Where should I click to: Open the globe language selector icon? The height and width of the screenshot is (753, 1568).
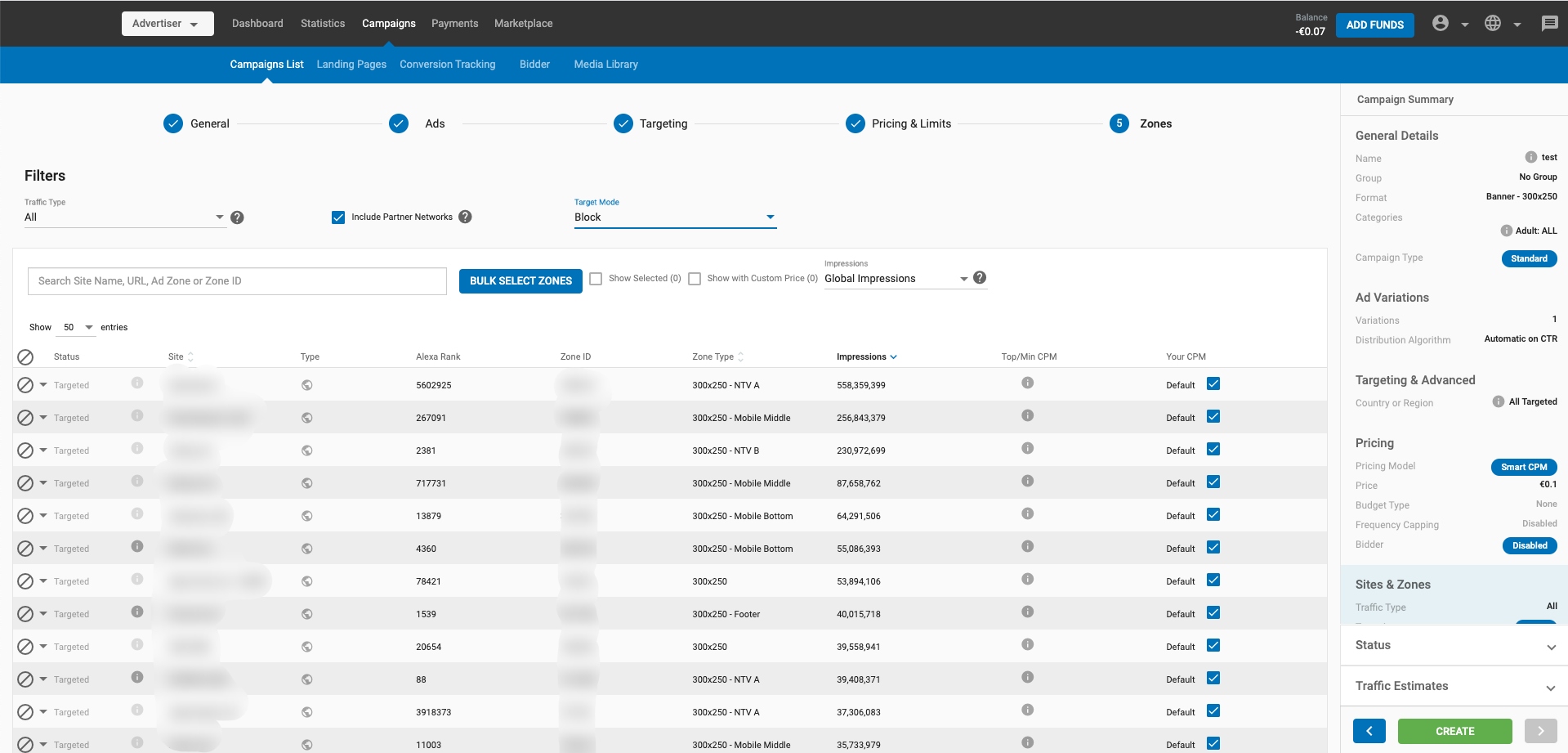tap(1493, 24)
